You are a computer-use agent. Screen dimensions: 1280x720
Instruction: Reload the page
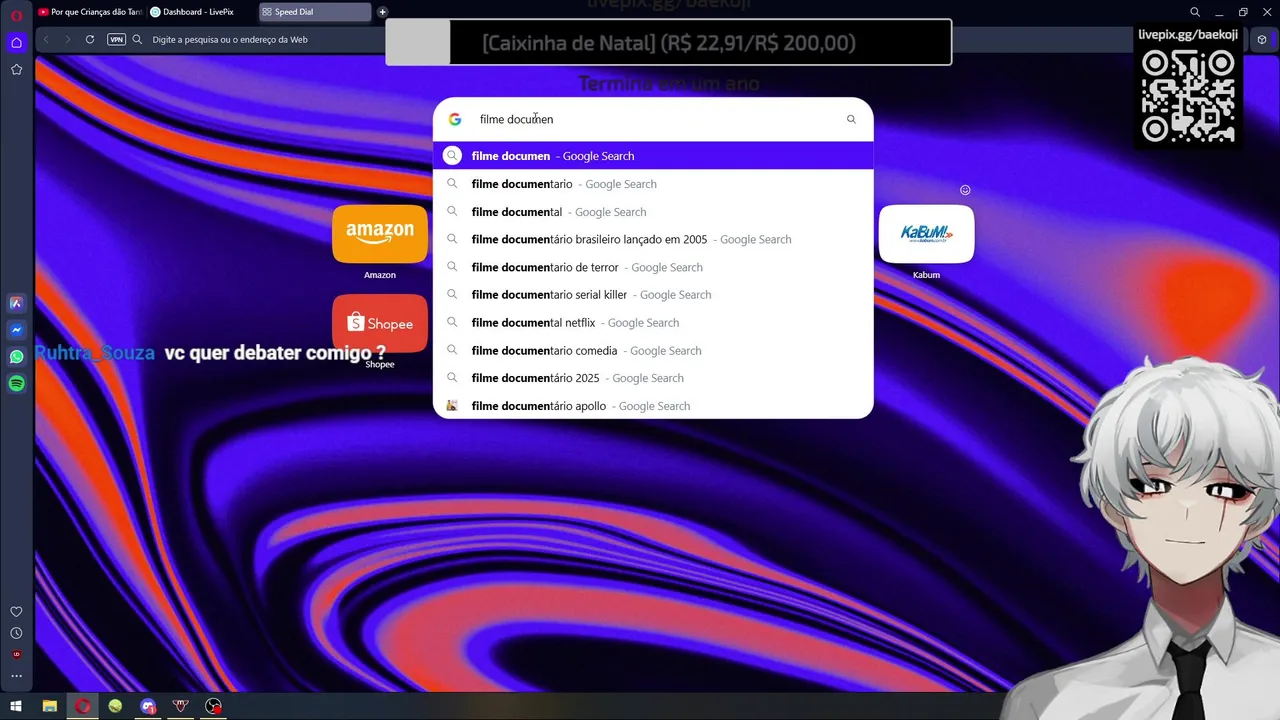coord(90,39)
